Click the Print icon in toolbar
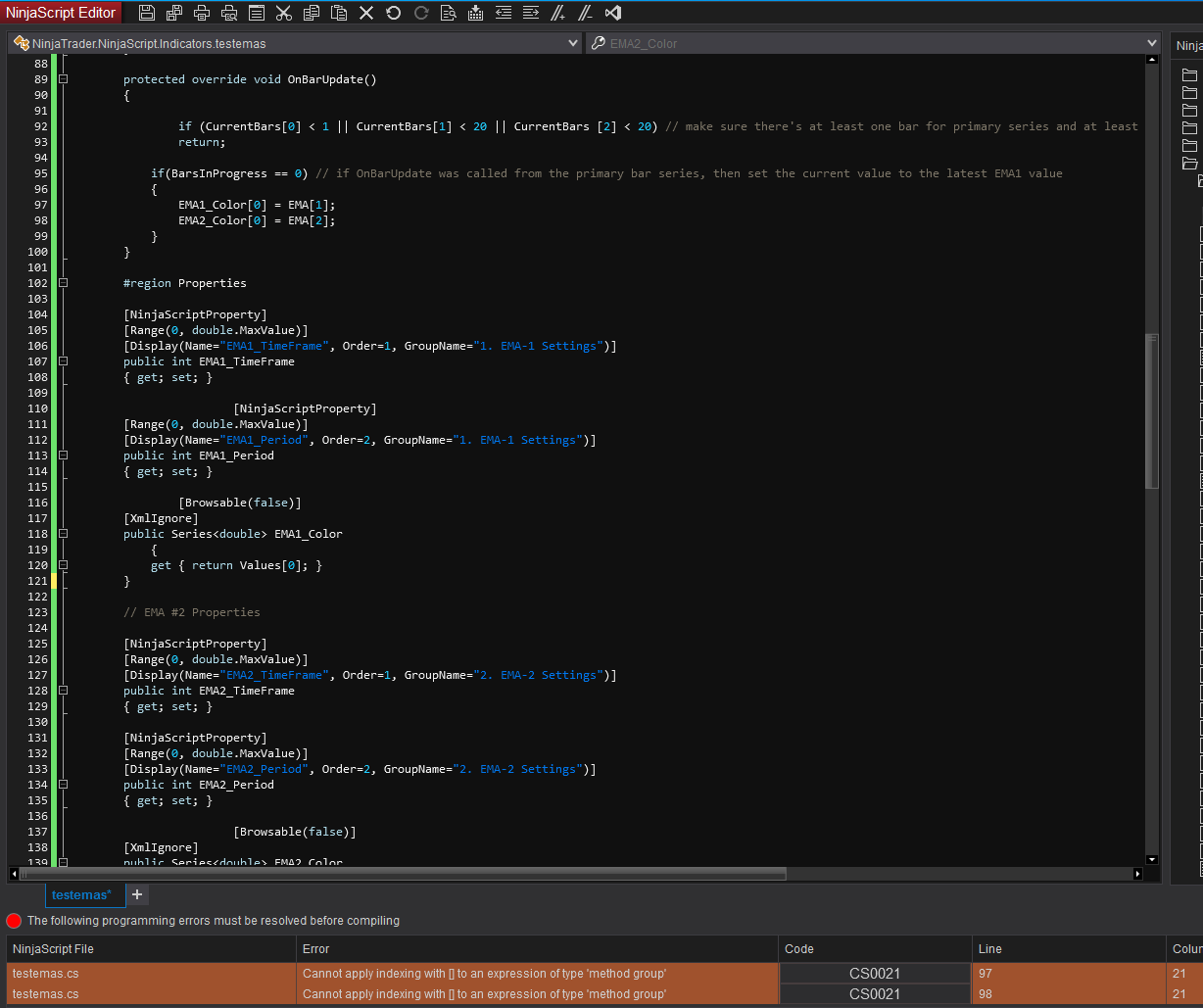This screenshot has width=1203, height=1008. click(202, 13)
